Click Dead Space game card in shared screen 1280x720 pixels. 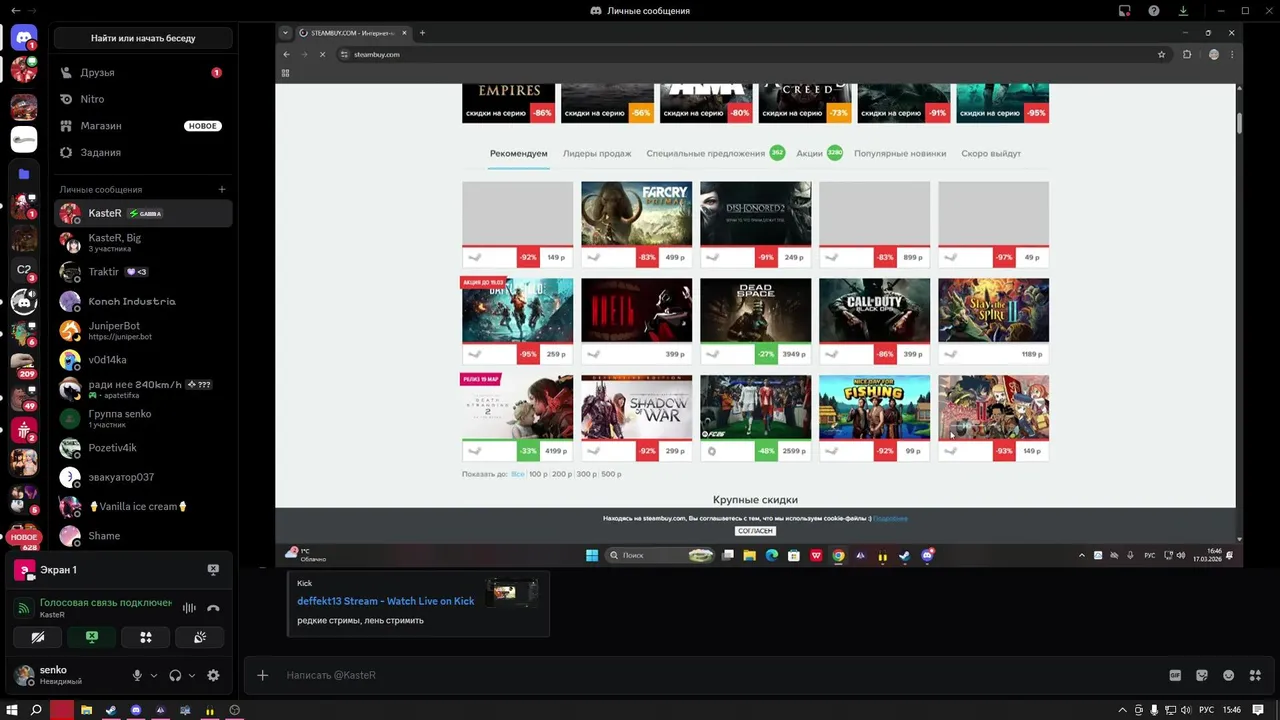pos(755,322)
